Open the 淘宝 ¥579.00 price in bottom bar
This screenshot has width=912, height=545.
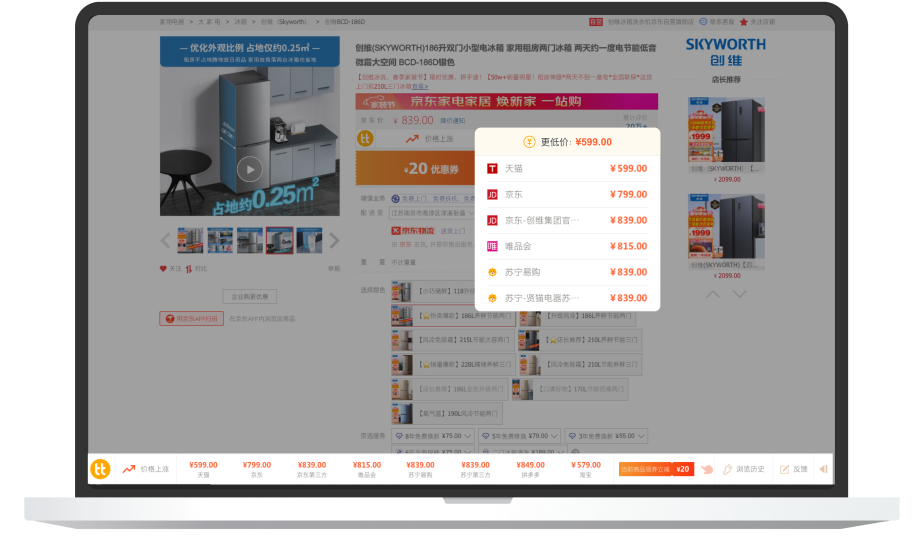(585, 469)
